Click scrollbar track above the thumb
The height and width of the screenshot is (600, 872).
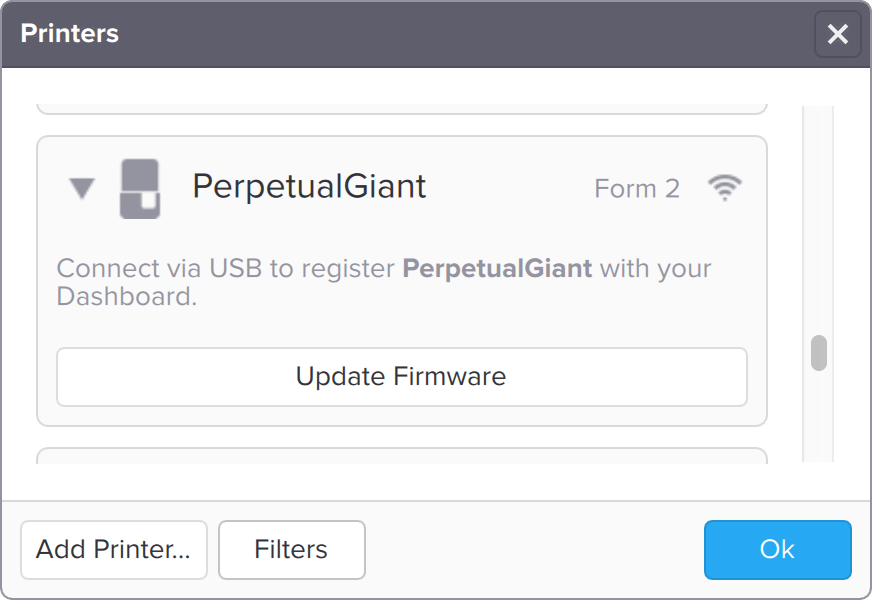click(819, 220)
